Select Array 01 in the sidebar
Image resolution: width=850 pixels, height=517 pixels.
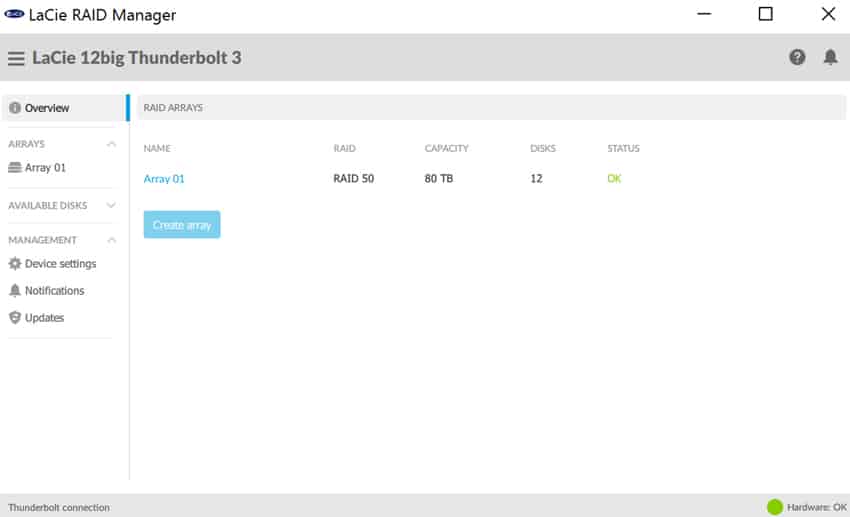tap(45, 167)
